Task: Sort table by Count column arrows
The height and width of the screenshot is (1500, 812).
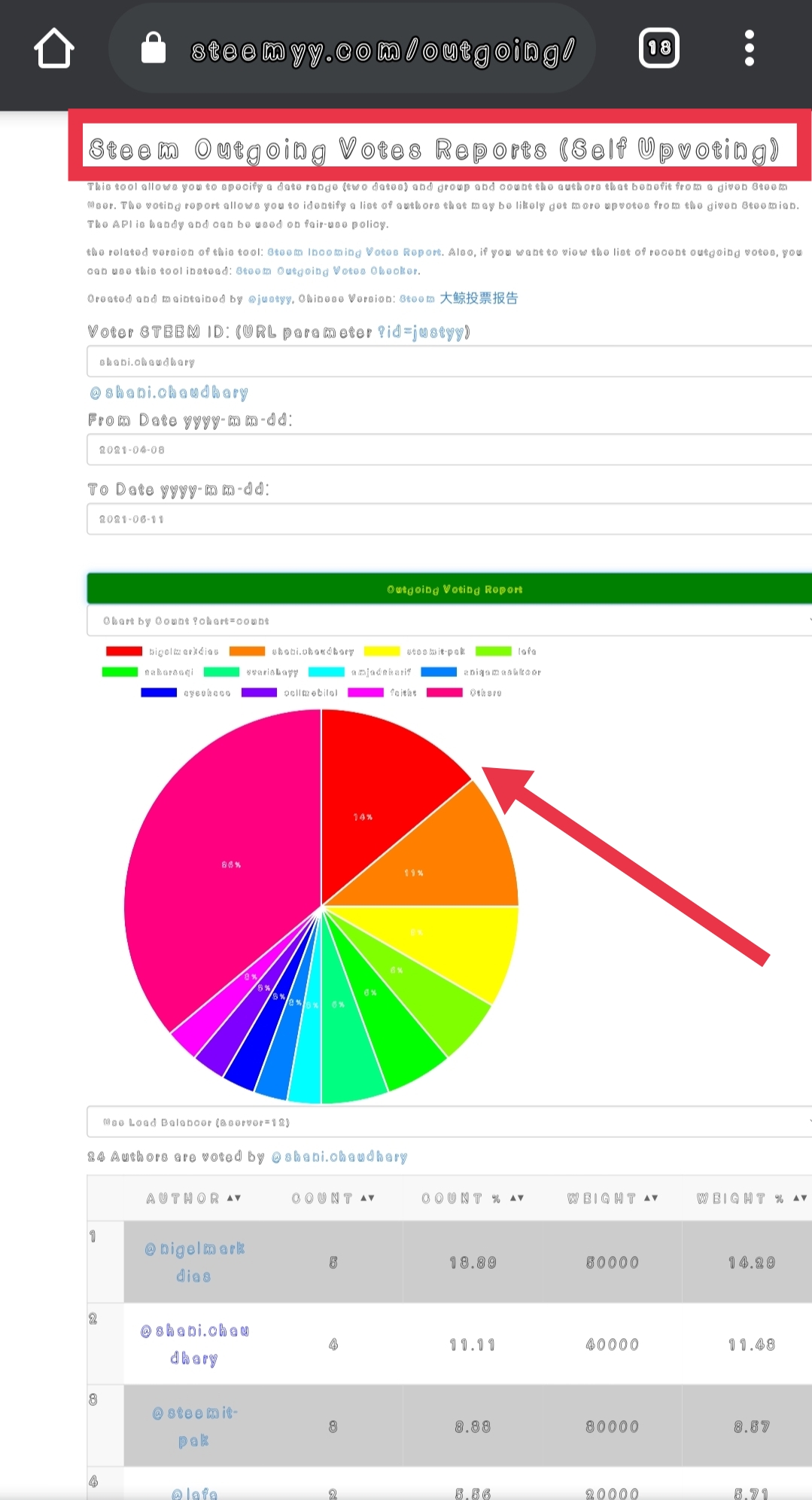Action: pyautogui.click(x=367, y=1198)
